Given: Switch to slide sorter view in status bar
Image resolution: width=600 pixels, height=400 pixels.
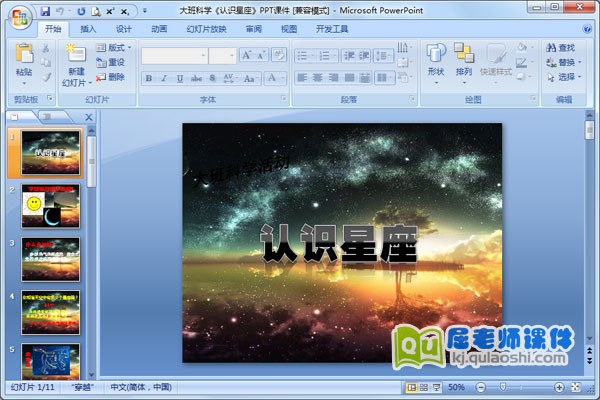Looking at the screenshot, I should click(x=424, y=387).
